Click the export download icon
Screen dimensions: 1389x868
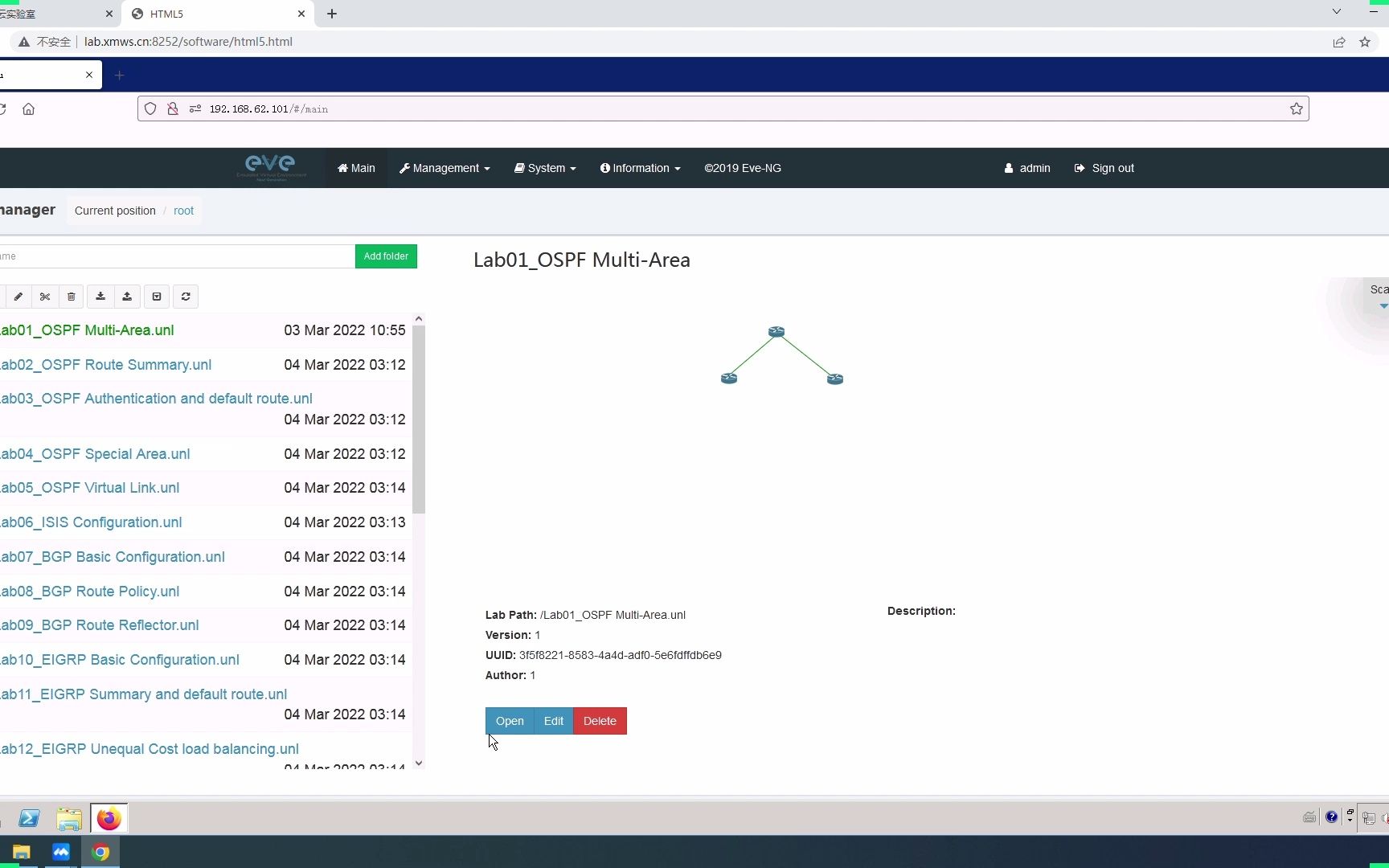(100, 297)
